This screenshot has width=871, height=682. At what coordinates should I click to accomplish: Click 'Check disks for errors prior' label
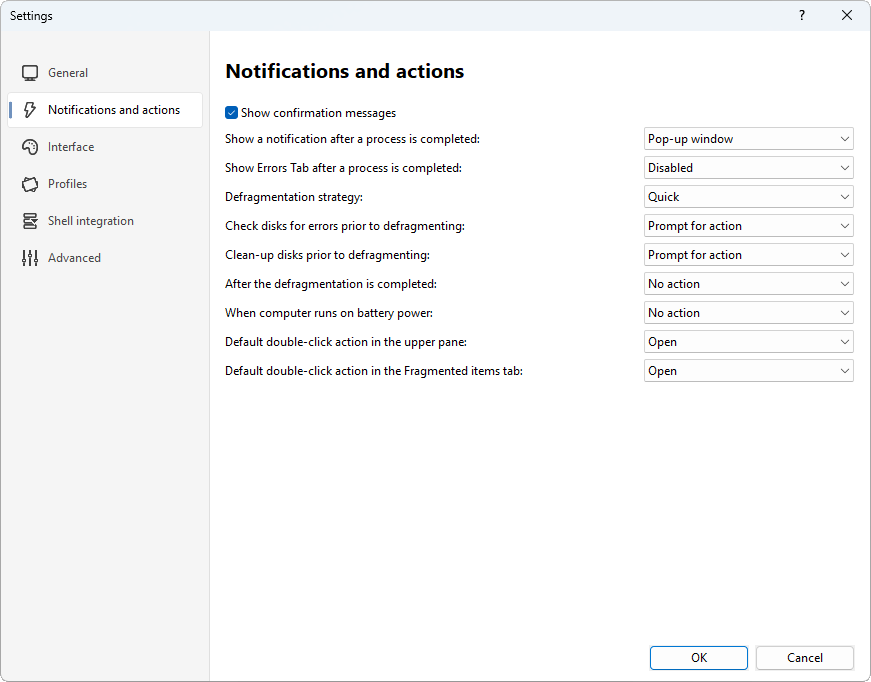pos(345,226)
